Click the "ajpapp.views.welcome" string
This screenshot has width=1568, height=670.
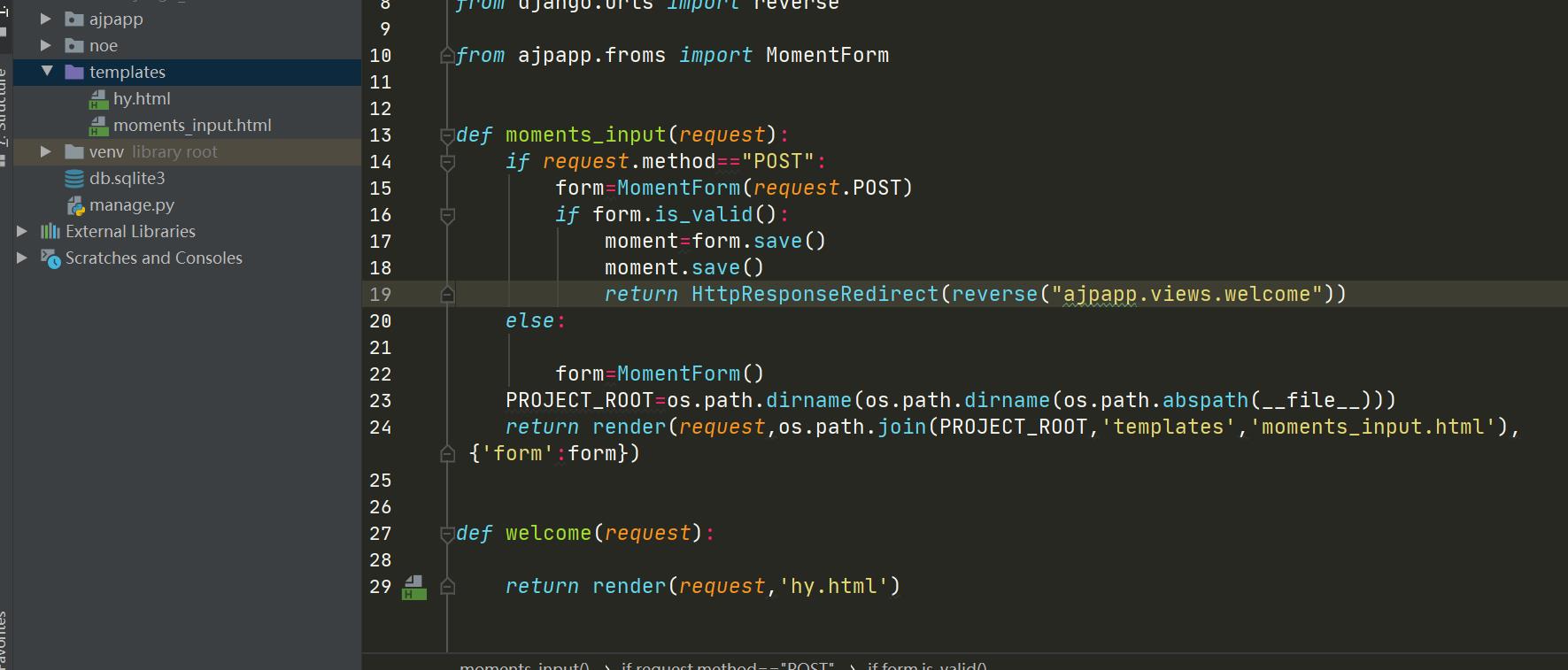pos(1186,294)
